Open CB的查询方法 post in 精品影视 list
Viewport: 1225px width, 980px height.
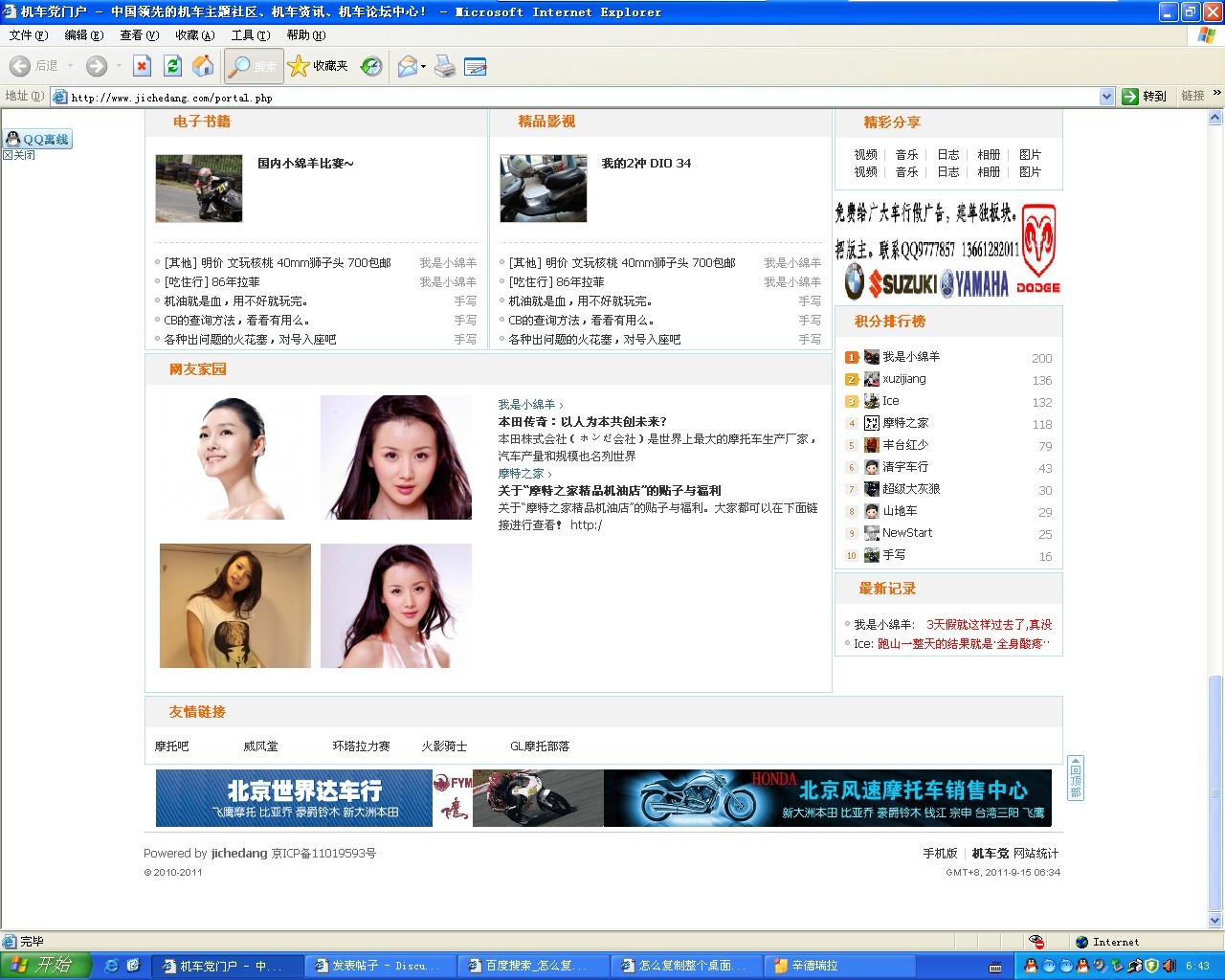(x=582, y=321)
